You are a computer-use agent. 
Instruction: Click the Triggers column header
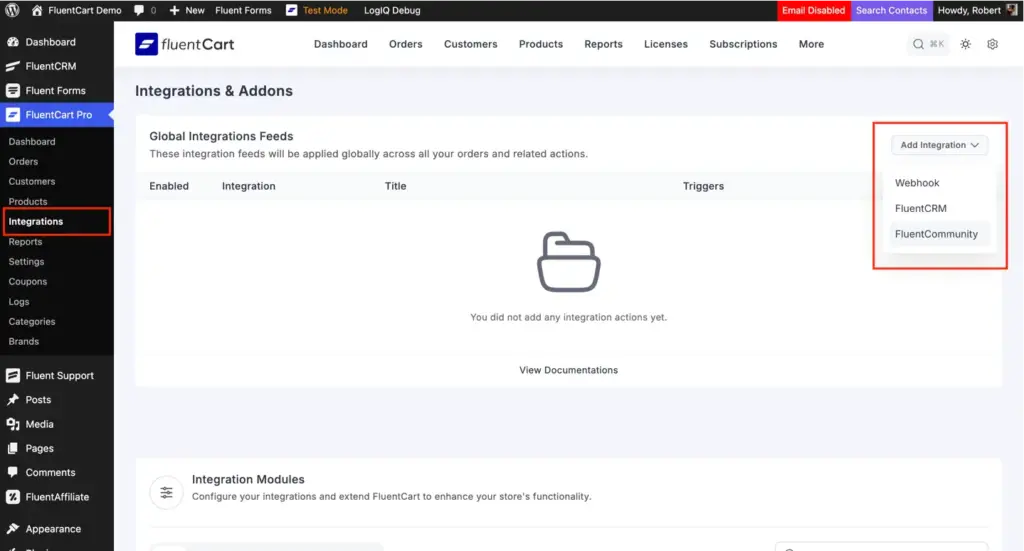703,186
